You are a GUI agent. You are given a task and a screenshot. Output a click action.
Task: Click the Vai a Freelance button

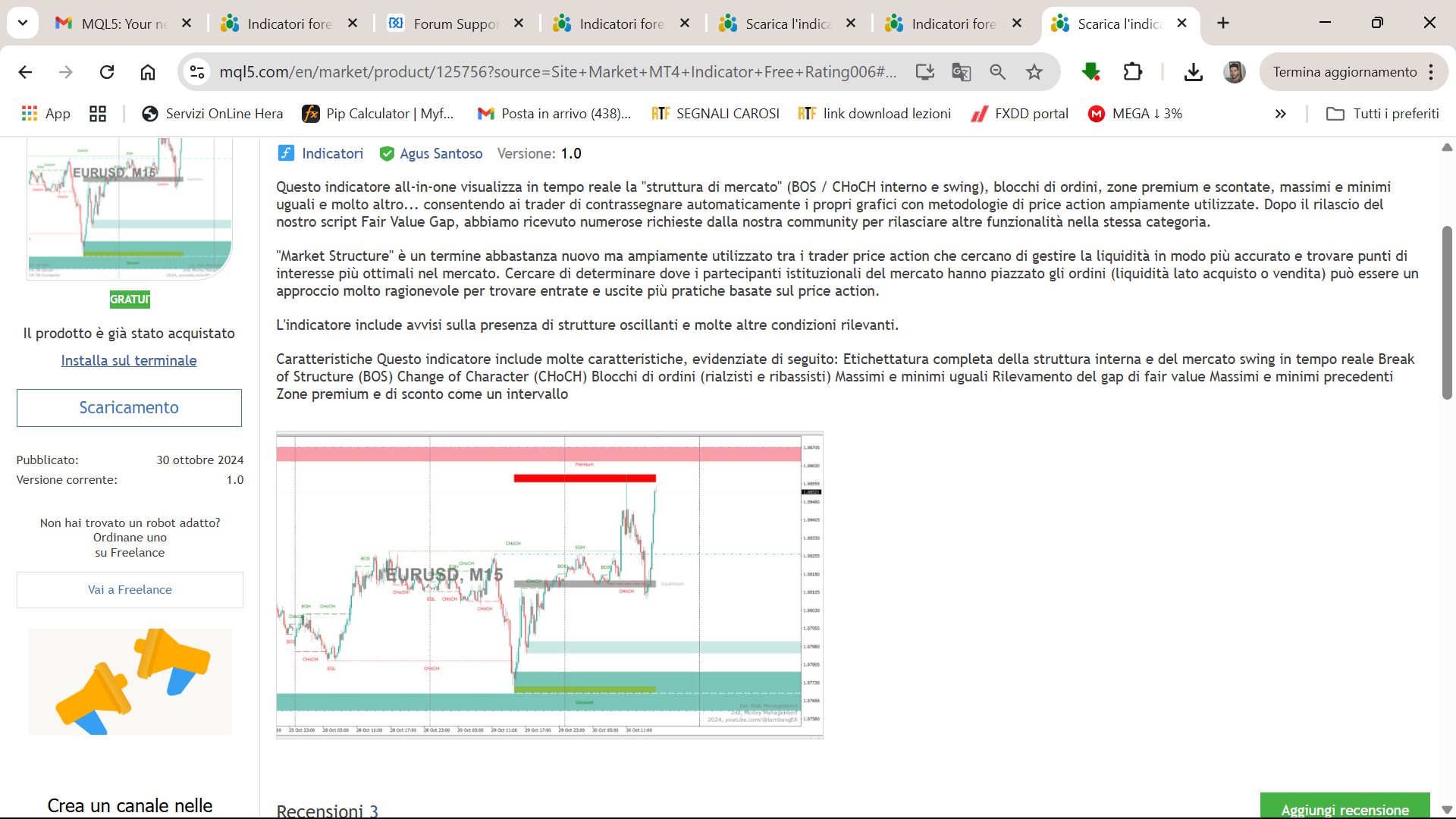(x=130, y=589)
